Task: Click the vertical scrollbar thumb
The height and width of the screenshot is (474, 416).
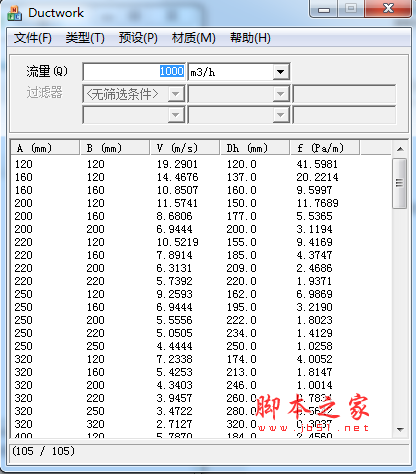Action: click(400, 183)
